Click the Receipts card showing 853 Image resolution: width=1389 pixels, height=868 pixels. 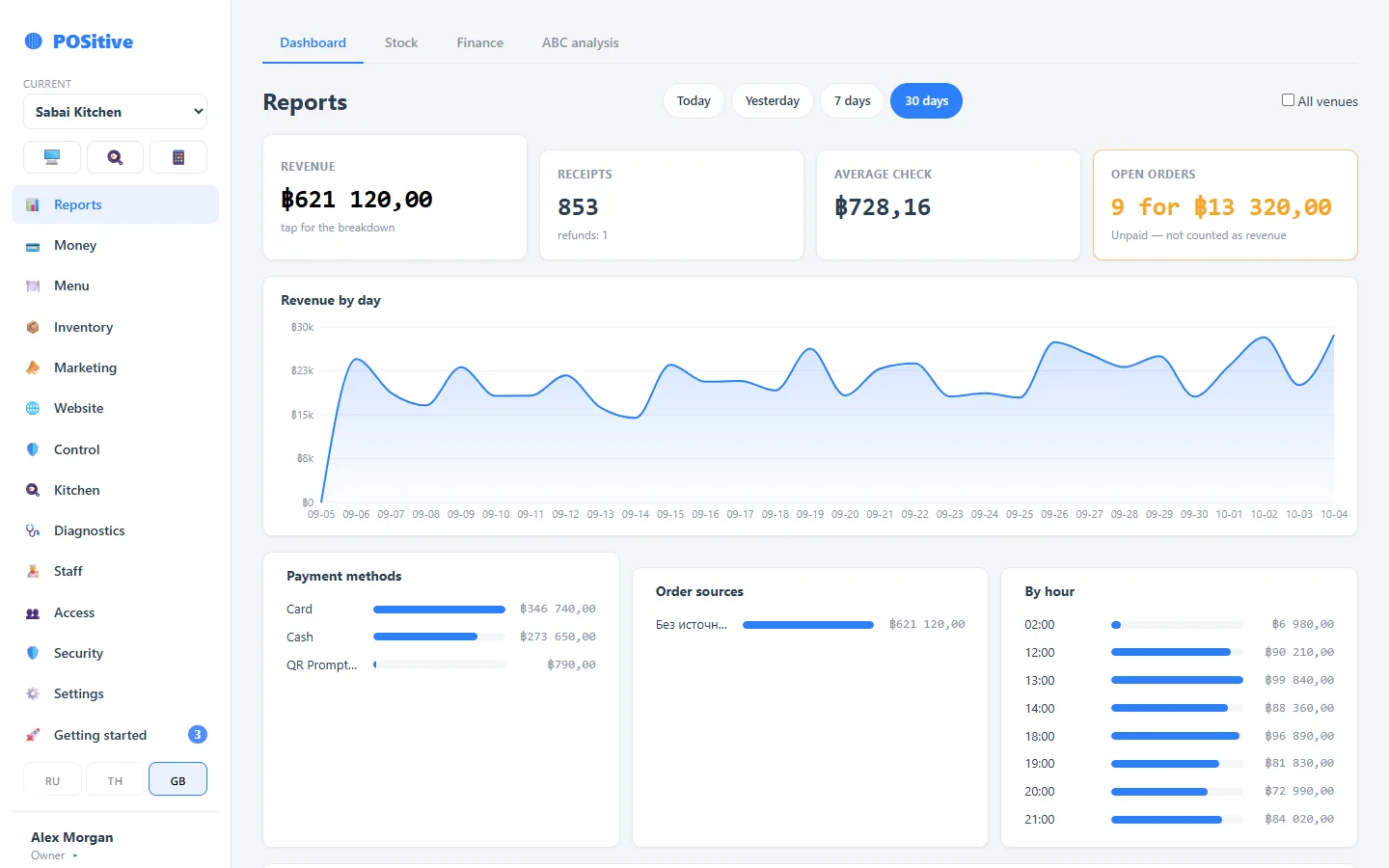(x=671, y=204)
